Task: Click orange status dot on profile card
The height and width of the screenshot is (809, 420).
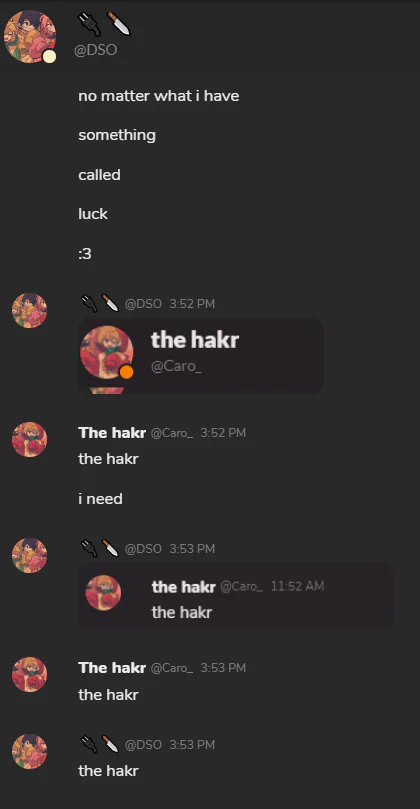Action: coord(126,371)
